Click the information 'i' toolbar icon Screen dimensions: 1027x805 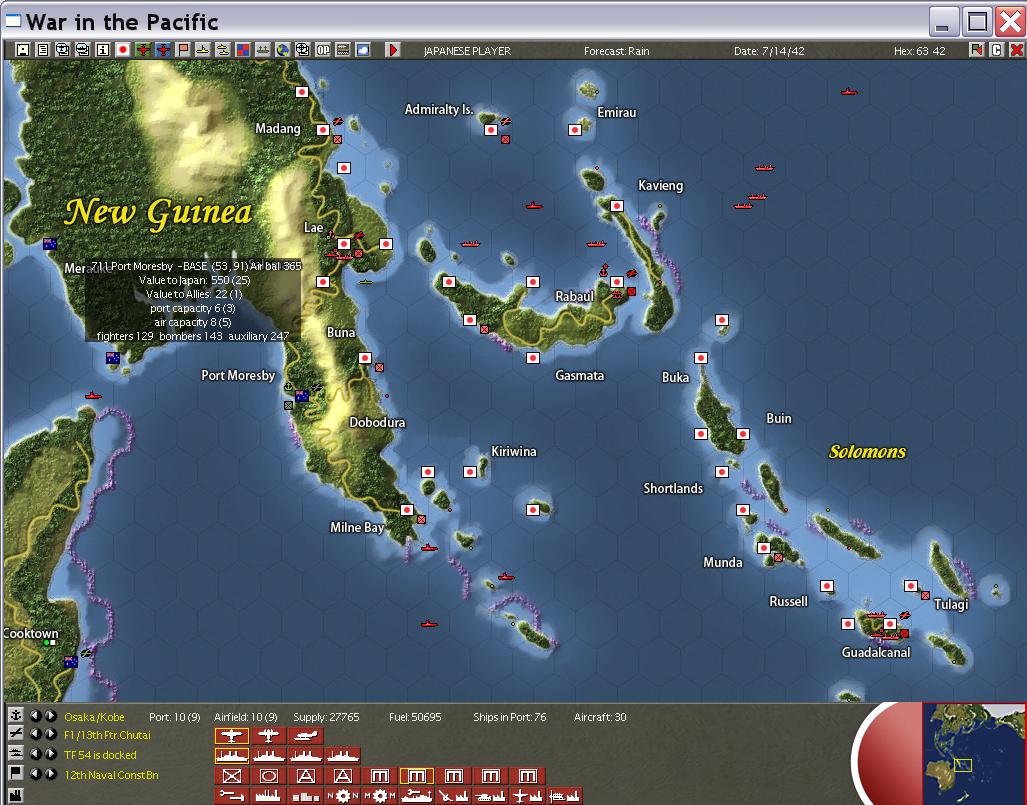pos(103,50)
